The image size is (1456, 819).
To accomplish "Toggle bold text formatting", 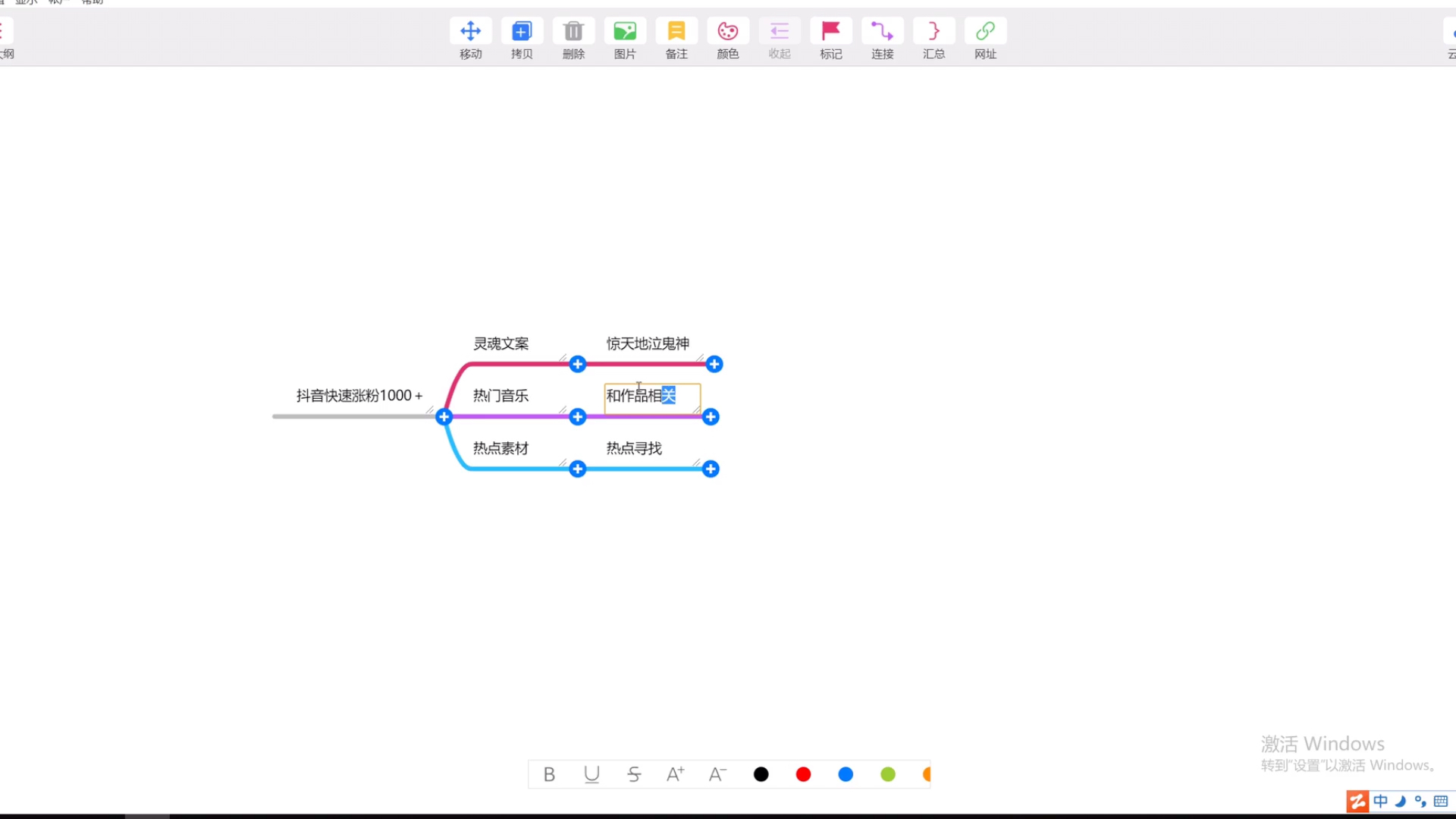I will click(549, 774).
